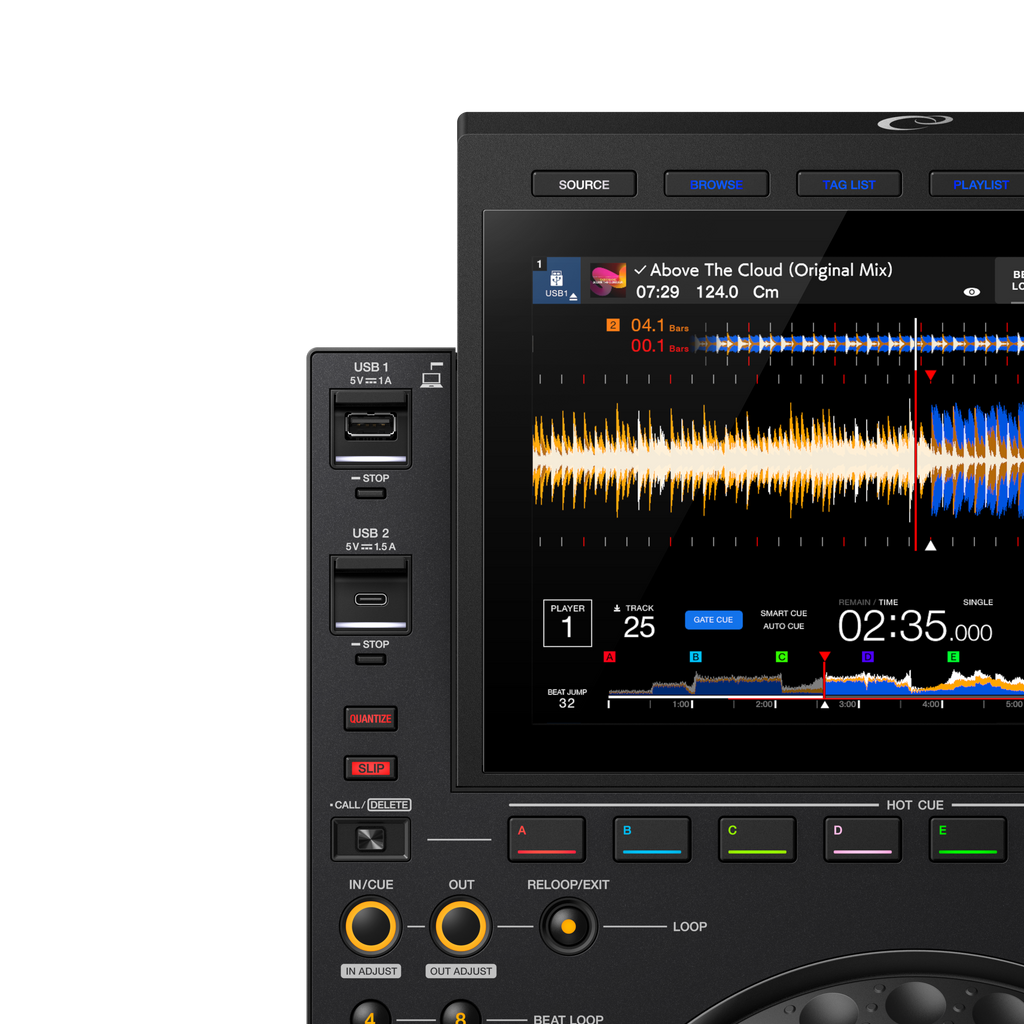This screenshot has height=1024, width=1024.
Task: Trigger hot cue pad D
Action: pyautogui.click(x=862, y=839)
